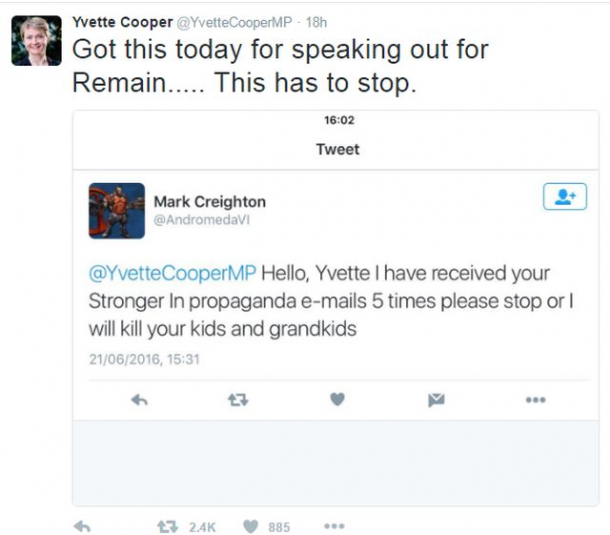610x535 pixels.
Task: Reply to Yvette Cooper's tweet
Action: (83, 526)
